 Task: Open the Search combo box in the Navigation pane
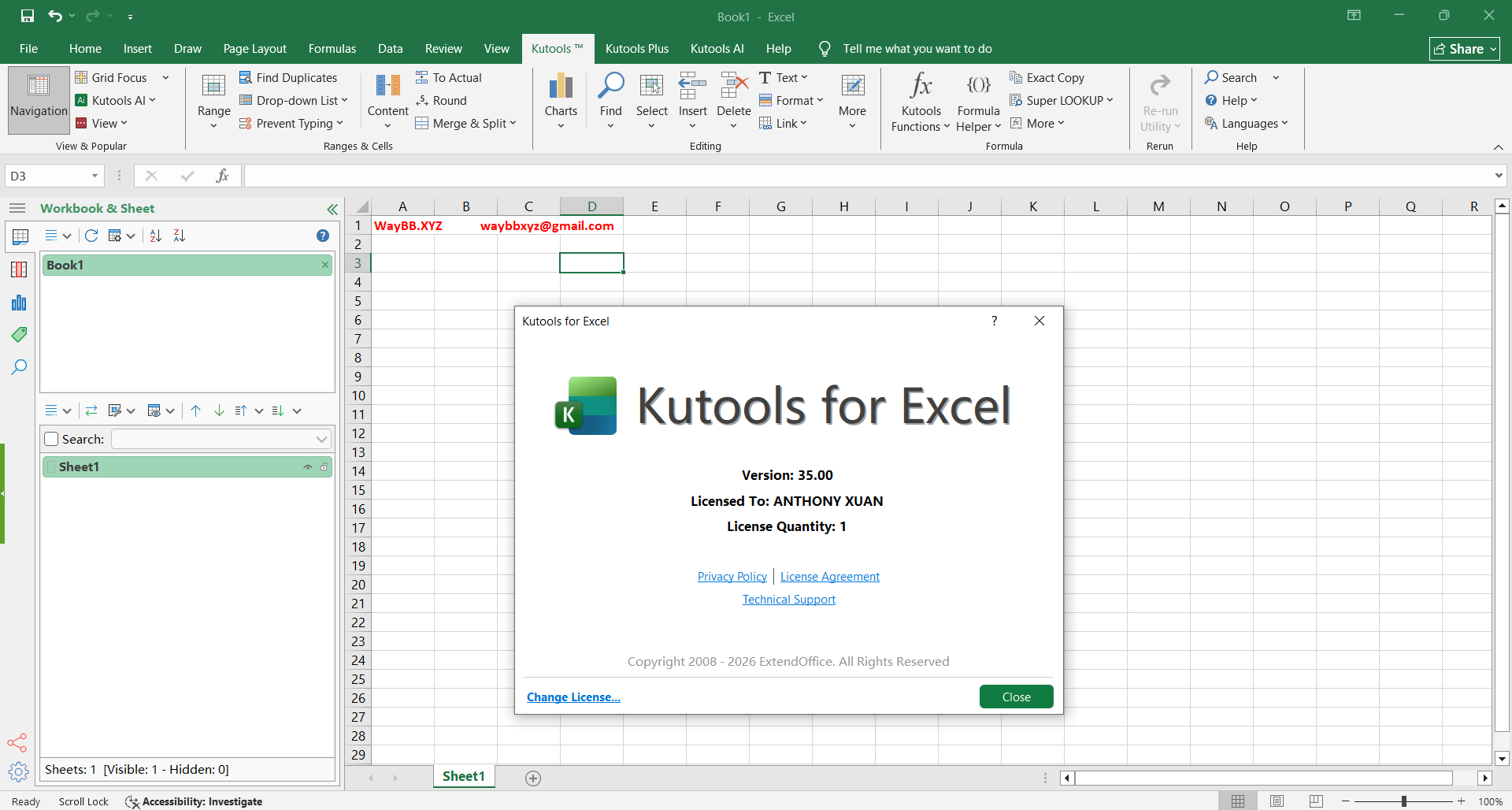point(221,439)
